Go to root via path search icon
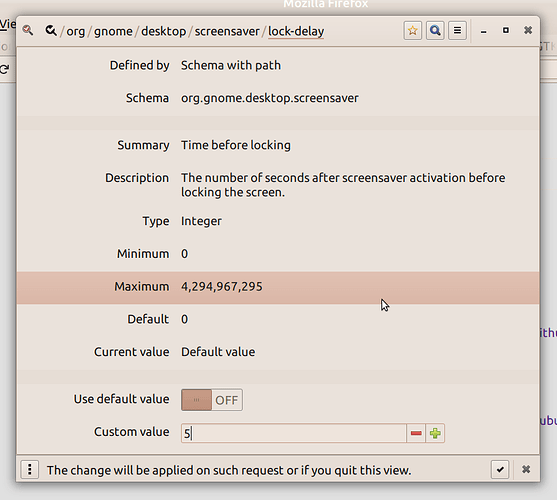This screenshot has height=500, width=557. pyautogui.click(x=51, y=31)
